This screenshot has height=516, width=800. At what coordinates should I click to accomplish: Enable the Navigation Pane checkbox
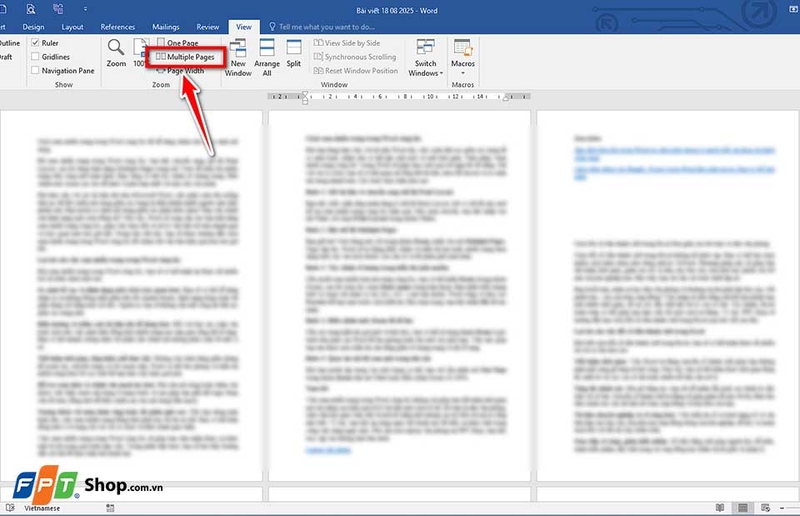35,70
